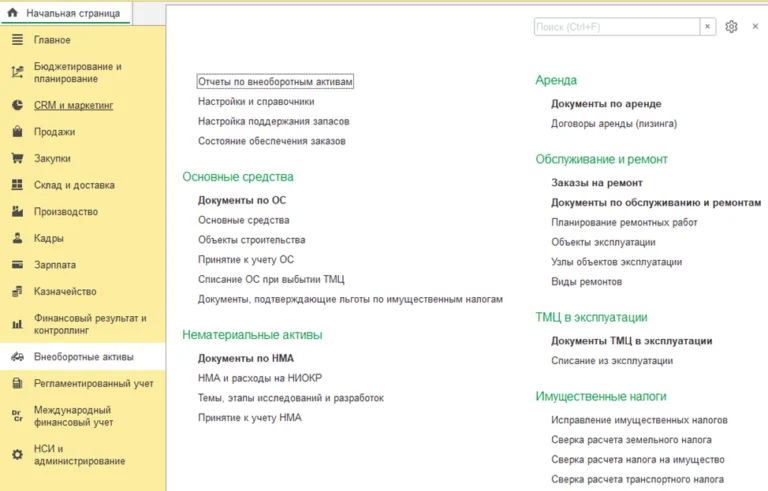Go to Планирование ремонтных работ
The height and width of the screenshot is (491, 768).
click(x=624, y=222)
